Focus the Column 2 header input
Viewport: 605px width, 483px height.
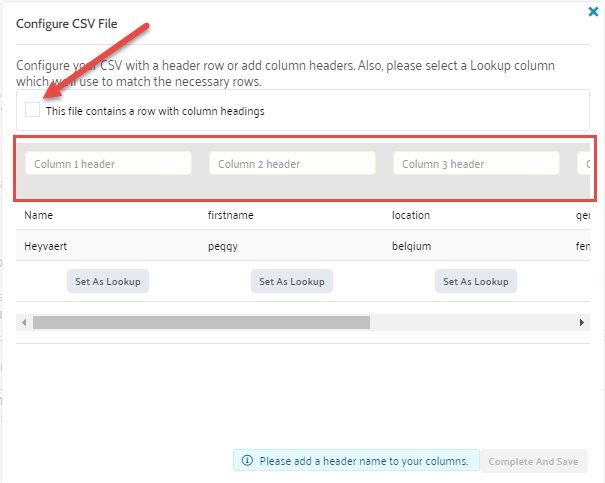tap(292, 164)
